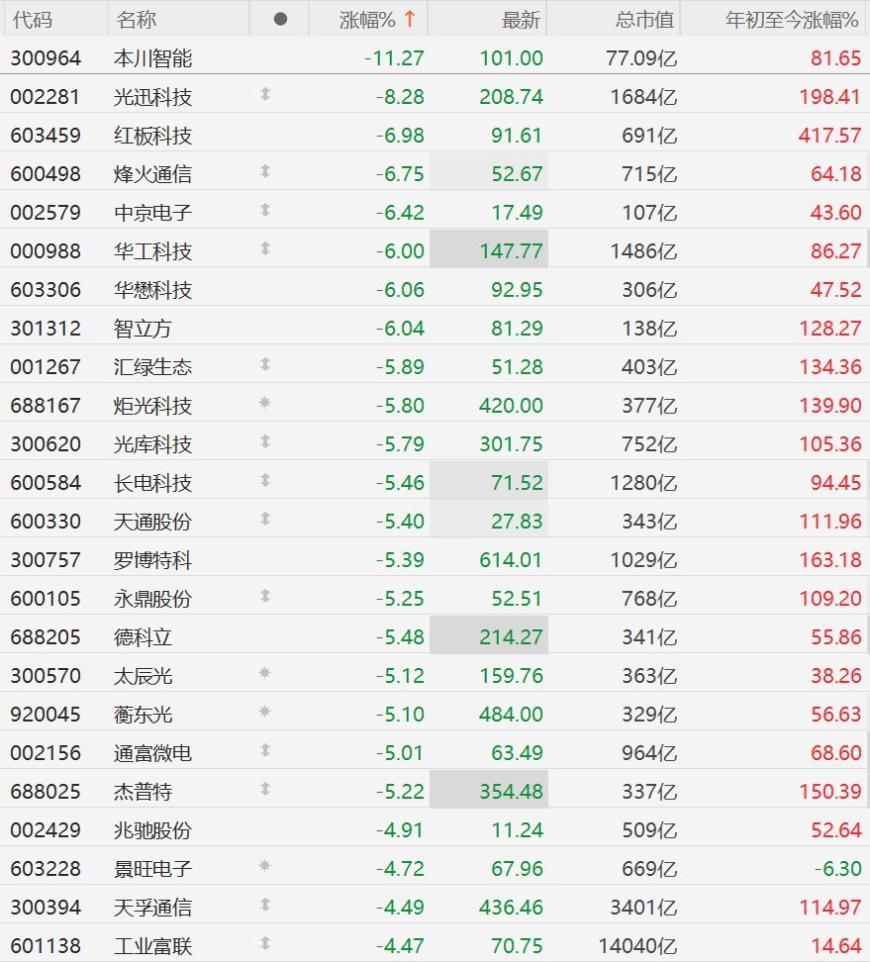Click the gray dot column header
Image resolution: width=870 pixels, height=962 pixels.
[280, 20]
